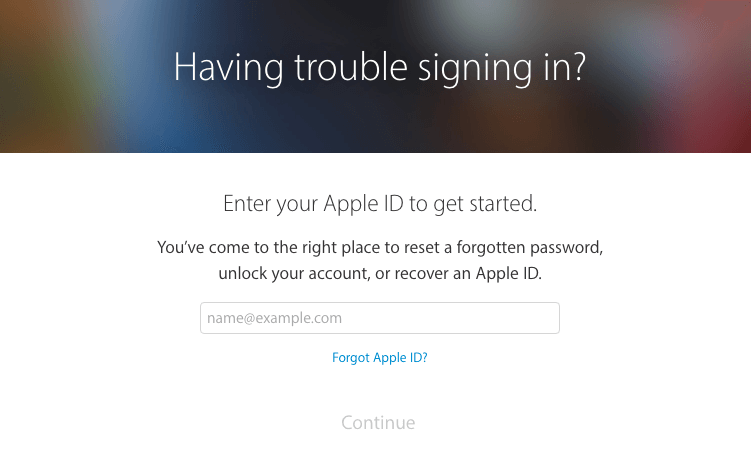Click the 'unlock your account, or recover' text line
The width and height of the screenshot is (751, 466).
point(380,273)
